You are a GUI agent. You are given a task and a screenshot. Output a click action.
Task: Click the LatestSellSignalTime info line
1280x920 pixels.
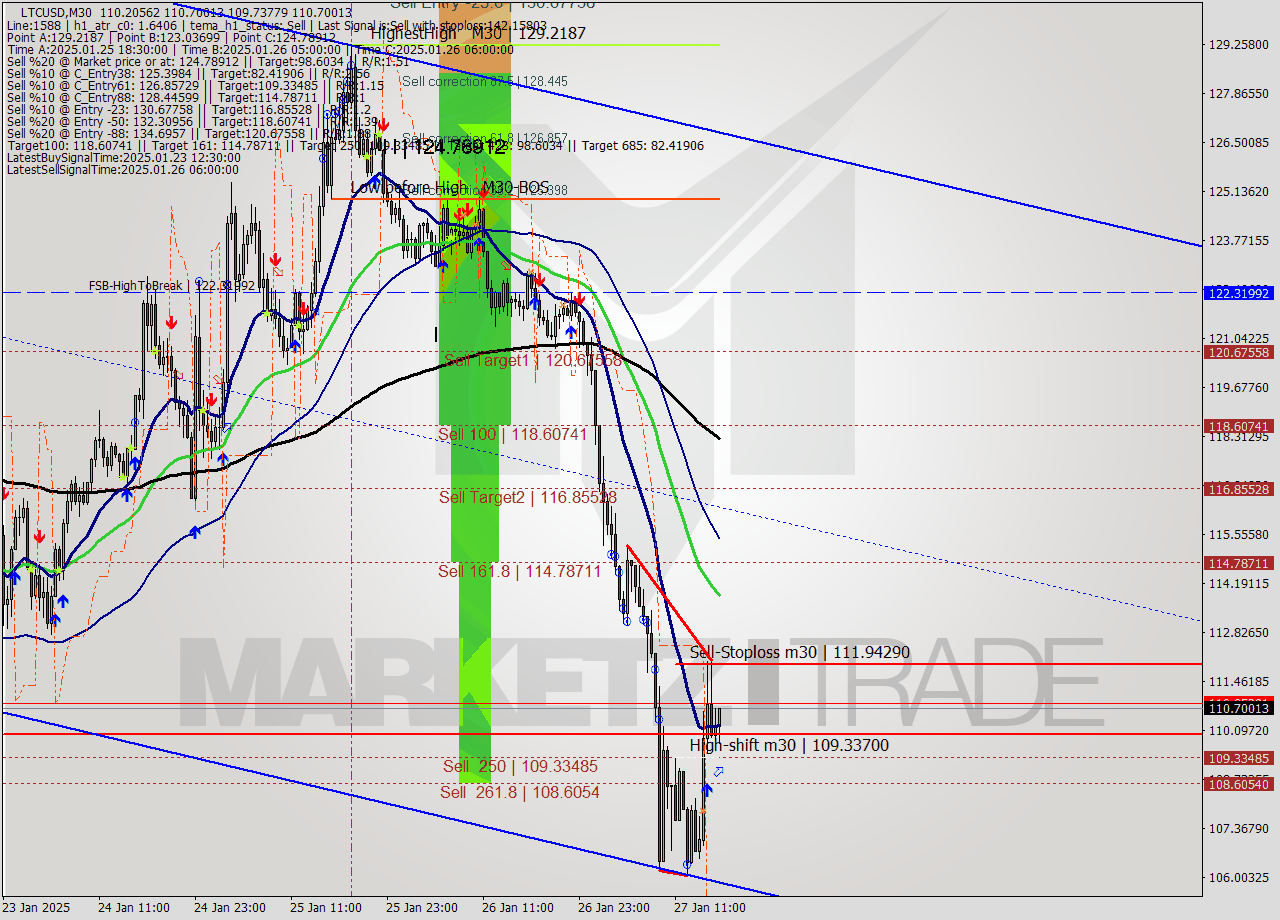[x=122, y=170]
